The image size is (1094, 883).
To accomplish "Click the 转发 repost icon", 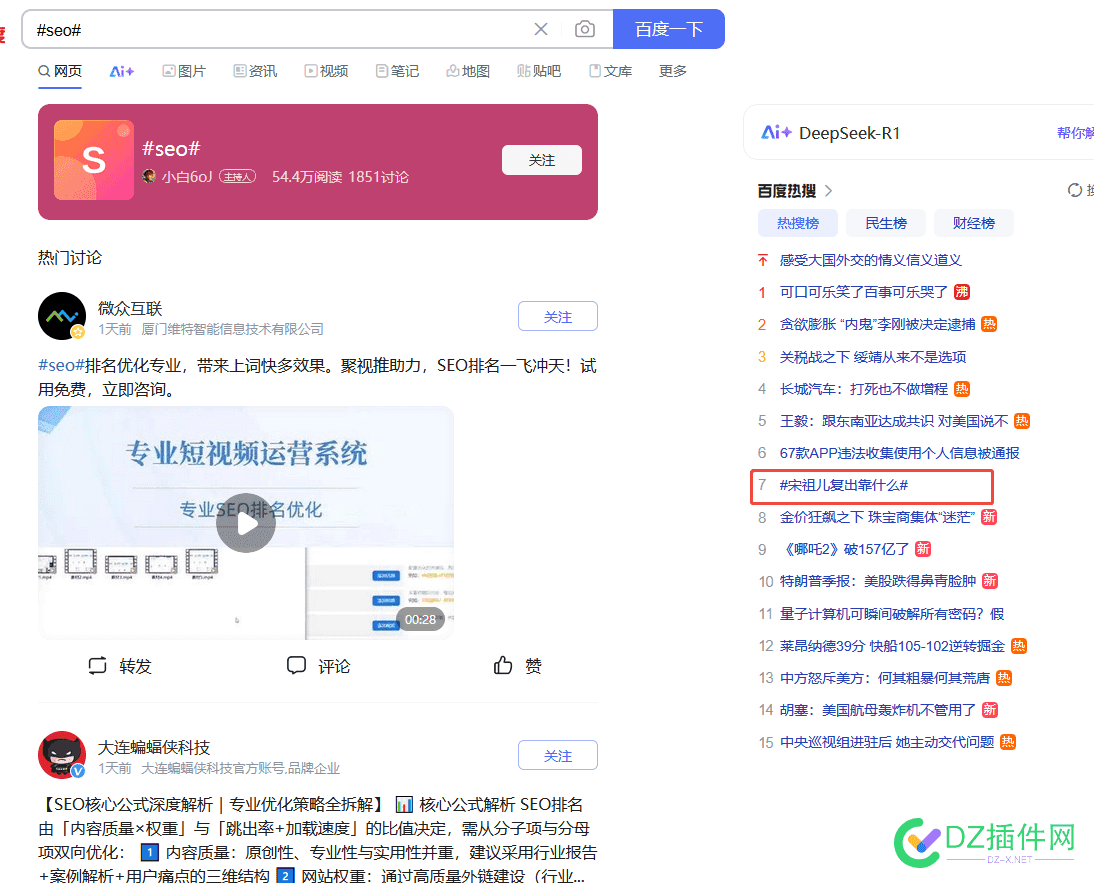I will 98,665.
